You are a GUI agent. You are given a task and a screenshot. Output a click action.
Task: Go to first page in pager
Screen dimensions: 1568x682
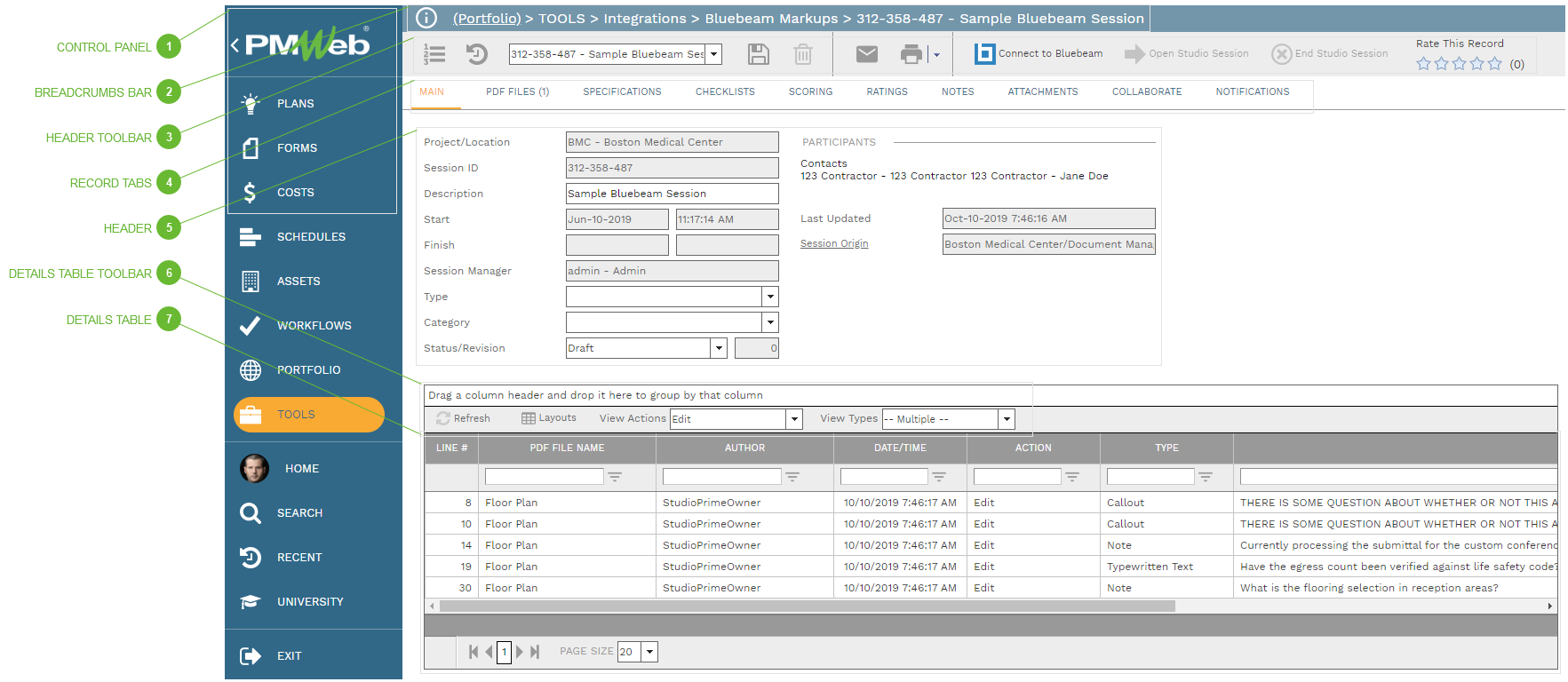[474, 652]
